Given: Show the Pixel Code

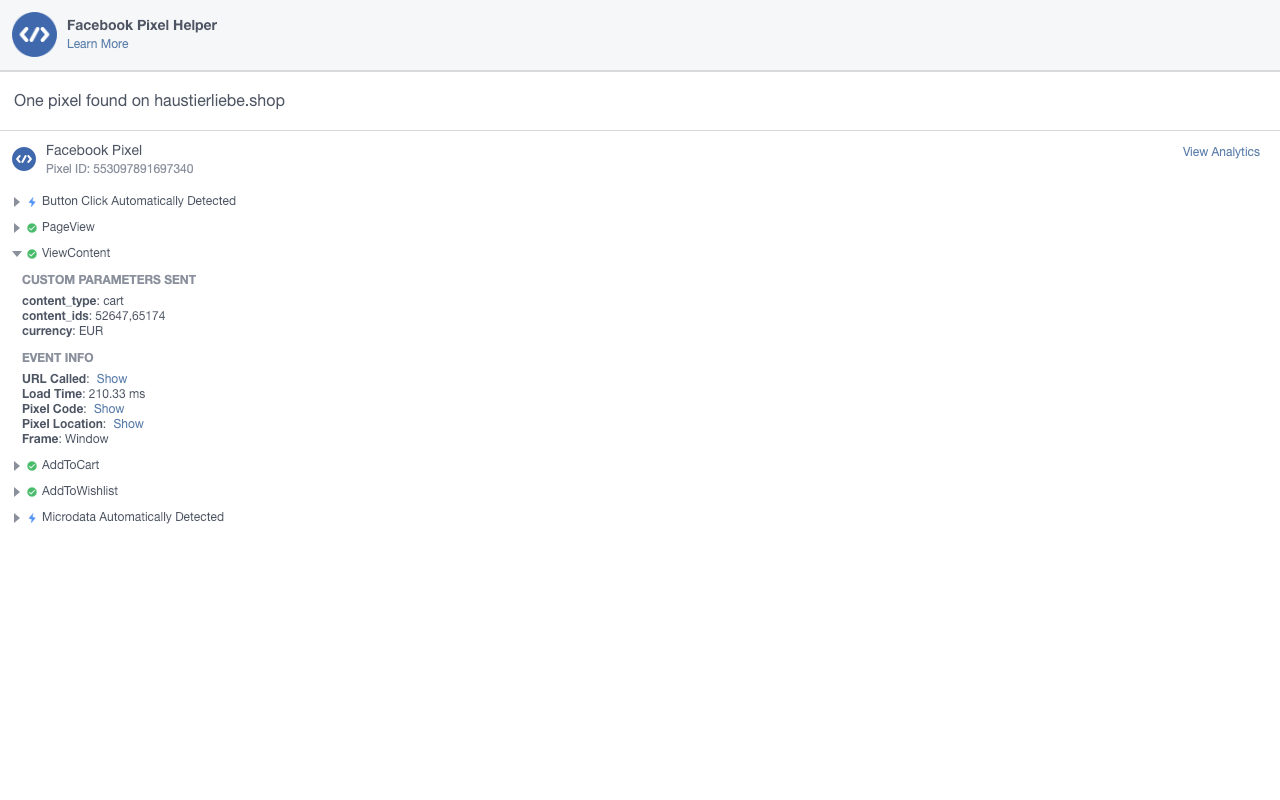Looking at the screenshot, I should click(x=109, y=409).
